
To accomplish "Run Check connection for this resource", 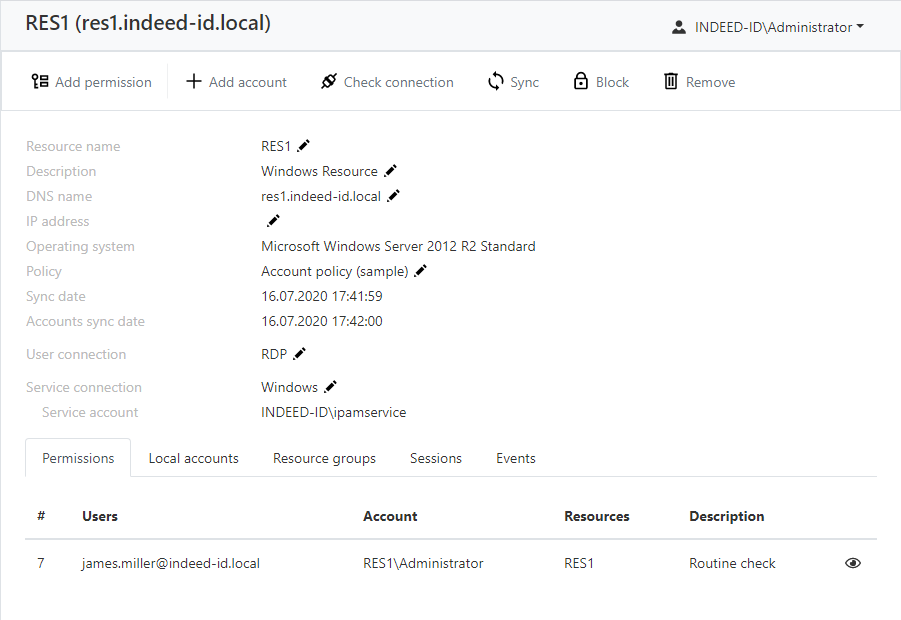I will [387, 82].
